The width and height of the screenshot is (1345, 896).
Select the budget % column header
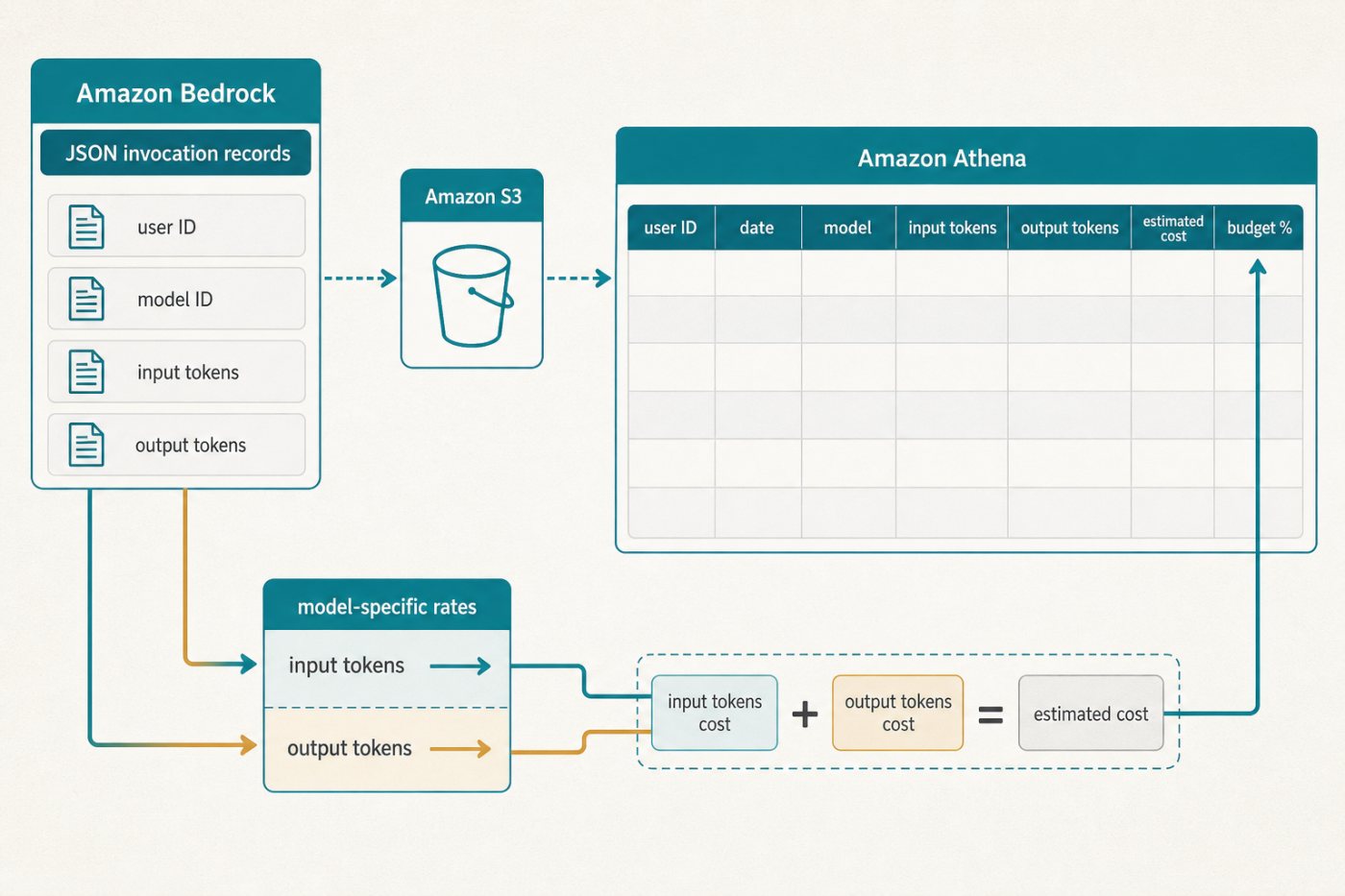click(1259, 228)
